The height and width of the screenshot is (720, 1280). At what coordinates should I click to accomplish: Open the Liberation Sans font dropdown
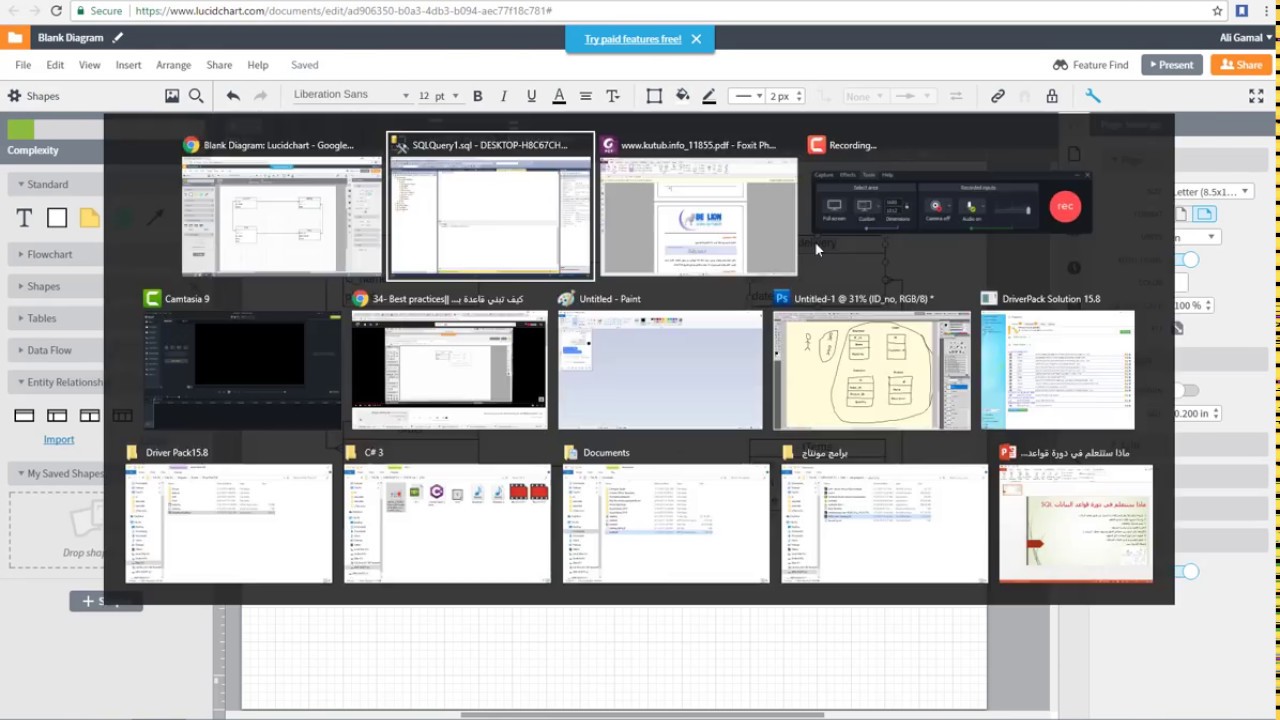pyautogui.click(x=350, y=95)
